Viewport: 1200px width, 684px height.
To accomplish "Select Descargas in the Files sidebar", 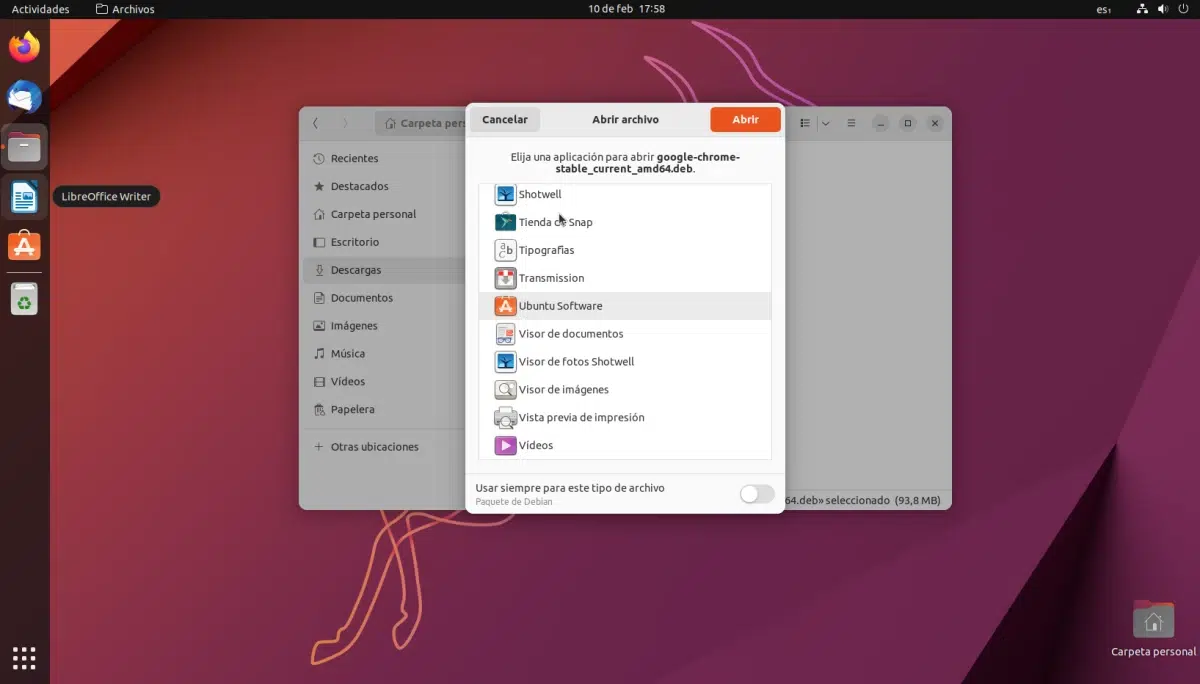I will [x=382, y=270].
